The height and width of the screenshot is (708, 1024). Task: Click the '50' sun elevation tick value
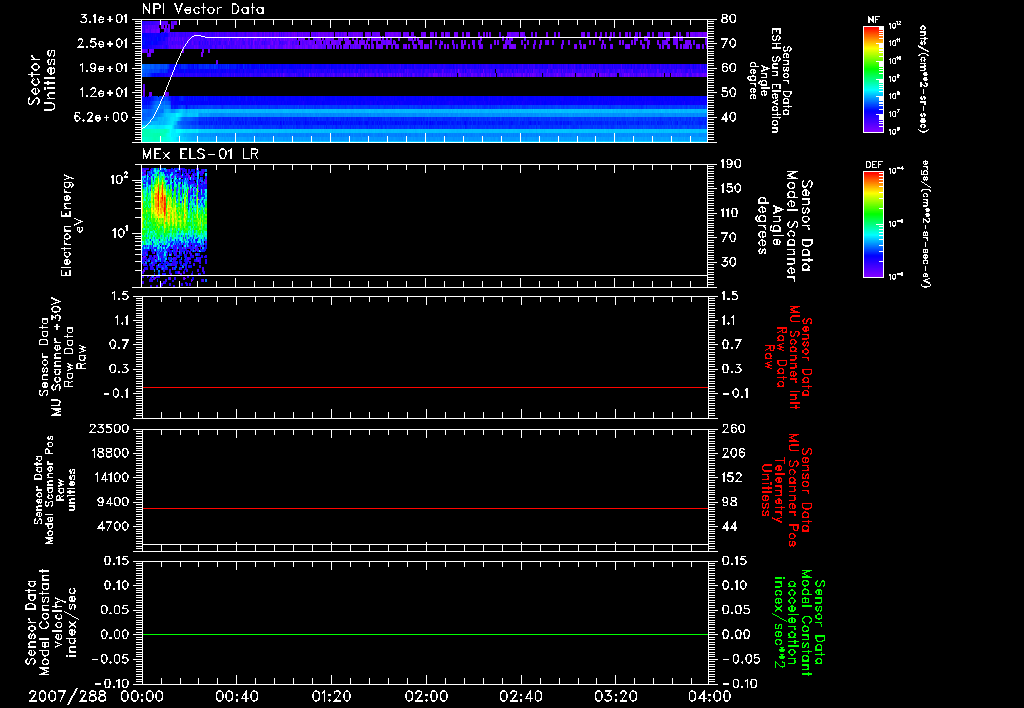pos(729,93)
